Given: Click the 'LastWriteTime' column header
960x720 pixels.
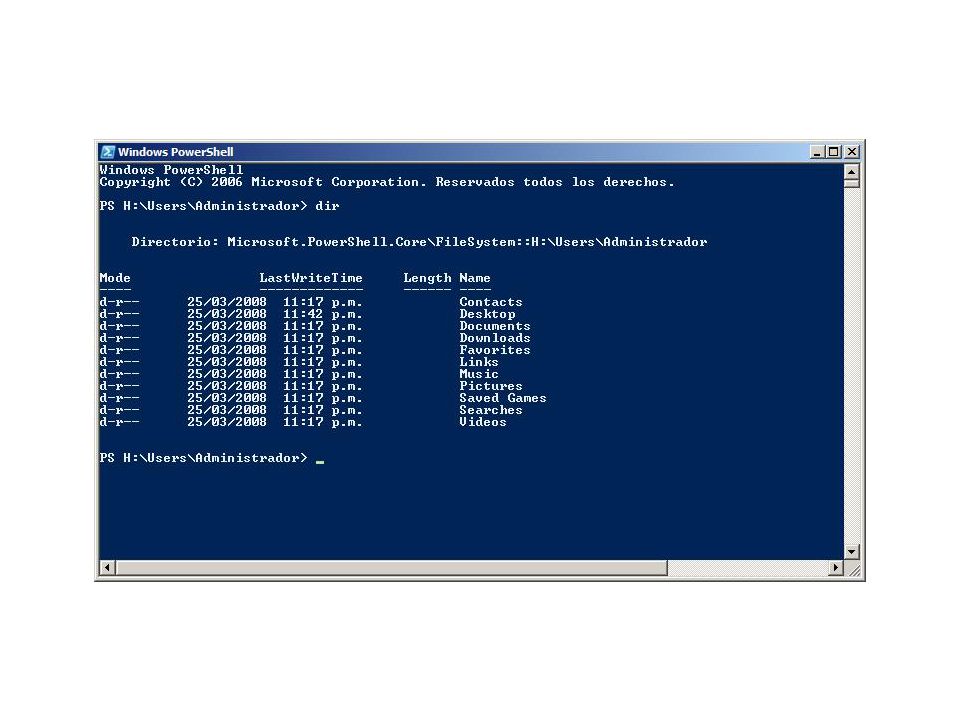Looking at the screenshot, I should pyautogui.click(x=311, y=278).
